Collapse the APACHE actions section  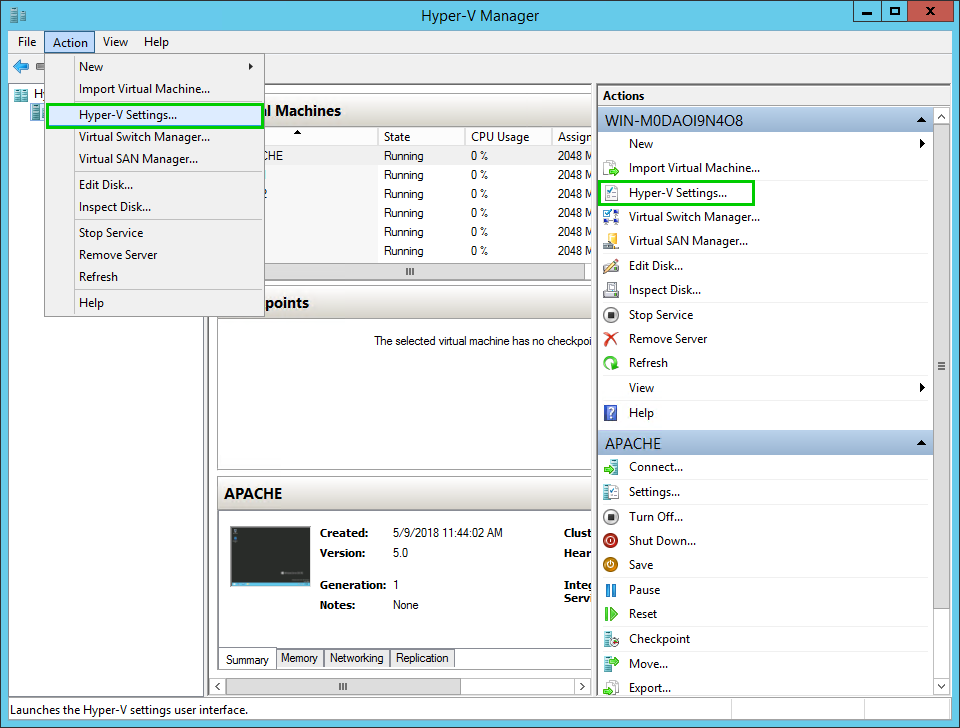[x=922, y=442]
